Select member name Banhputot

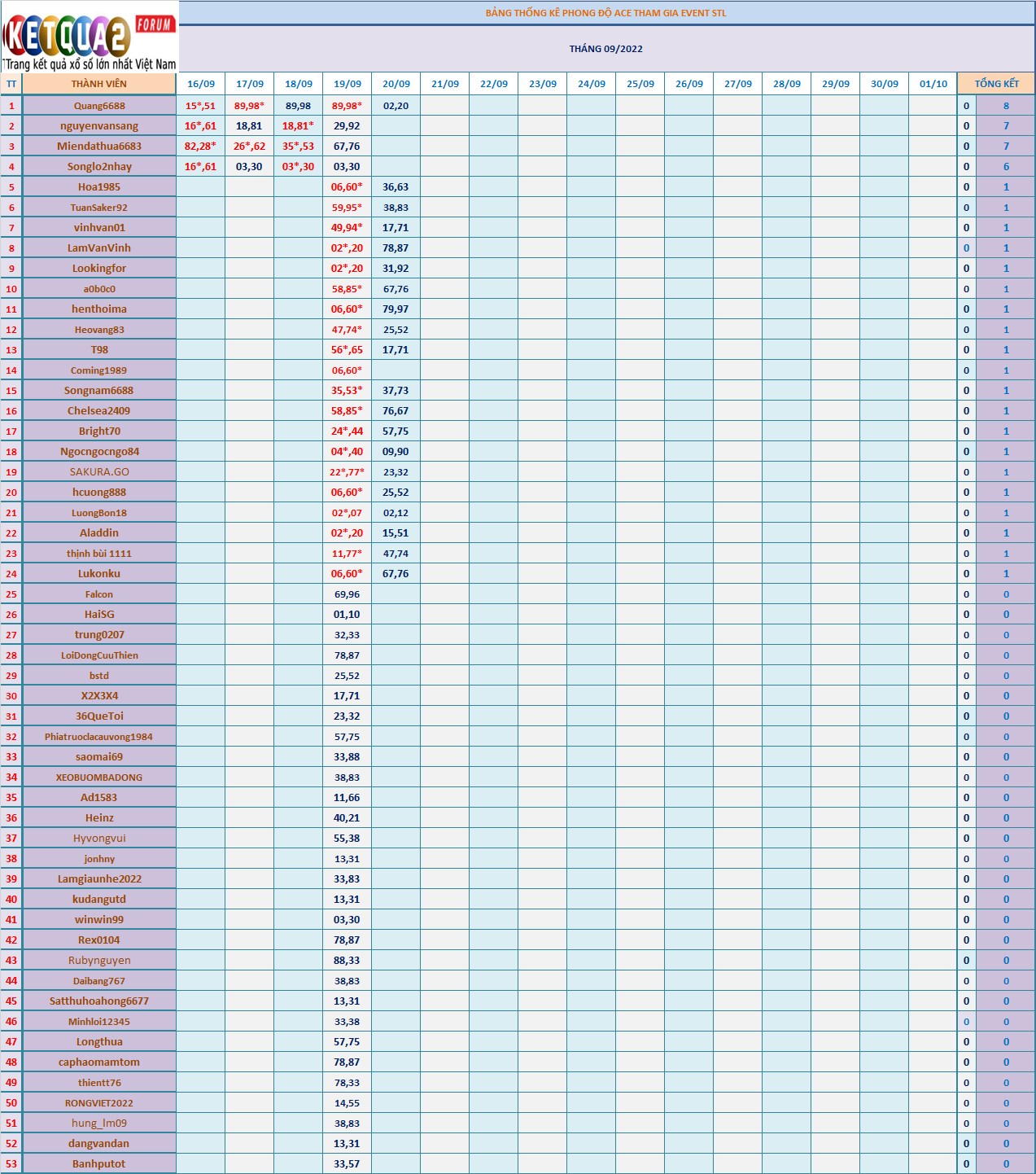point(99,1164)
